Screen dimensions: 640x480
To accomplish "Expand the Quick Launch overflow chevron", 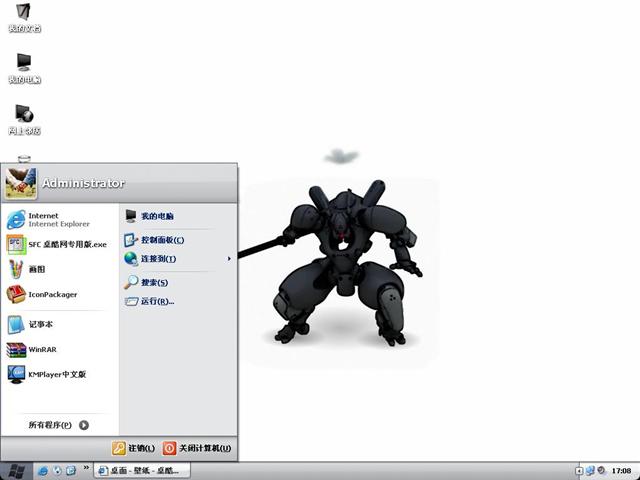I will pyautogui.click(x=86, y=467).
